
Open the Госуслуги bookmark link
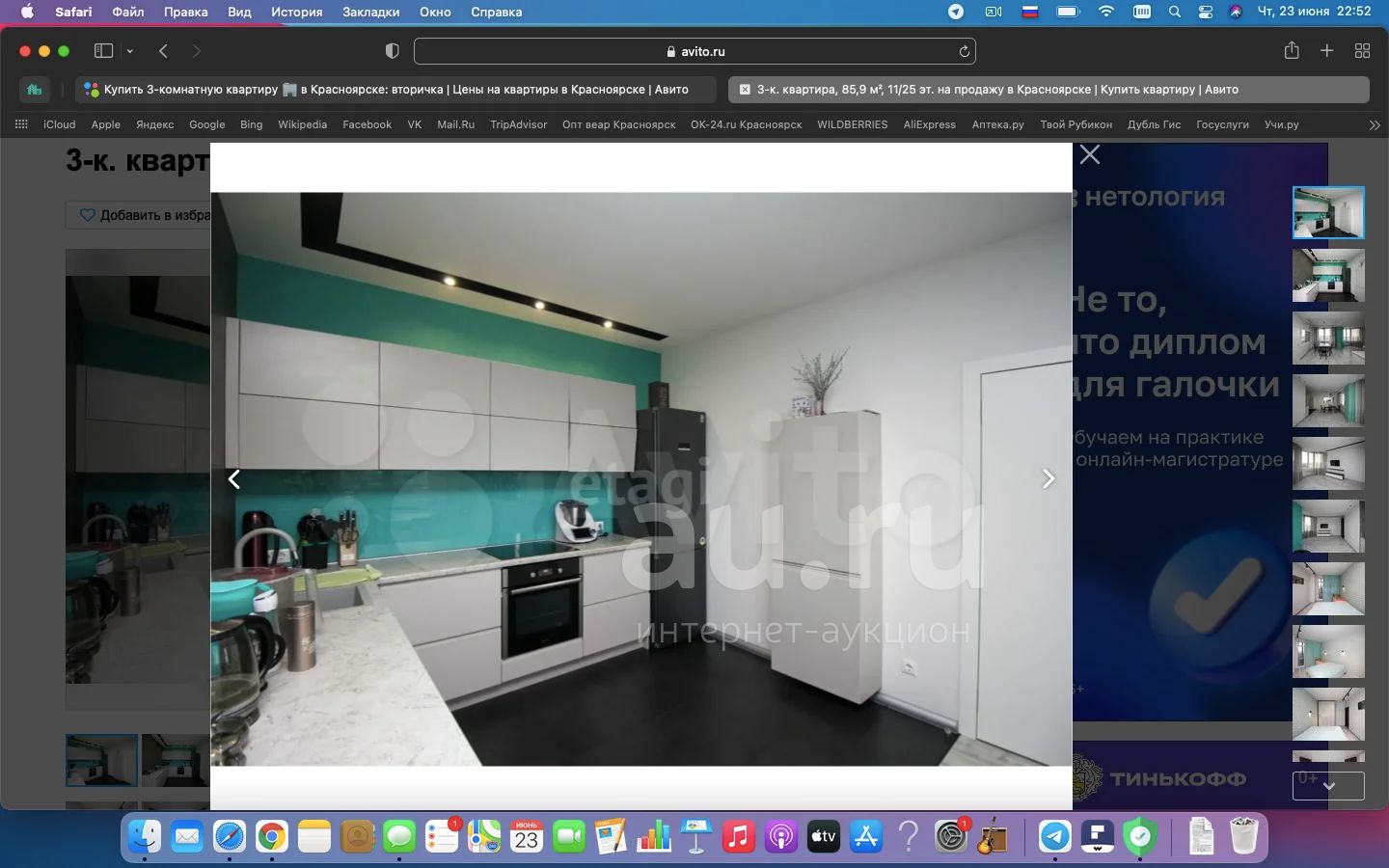click(1222, 124)
